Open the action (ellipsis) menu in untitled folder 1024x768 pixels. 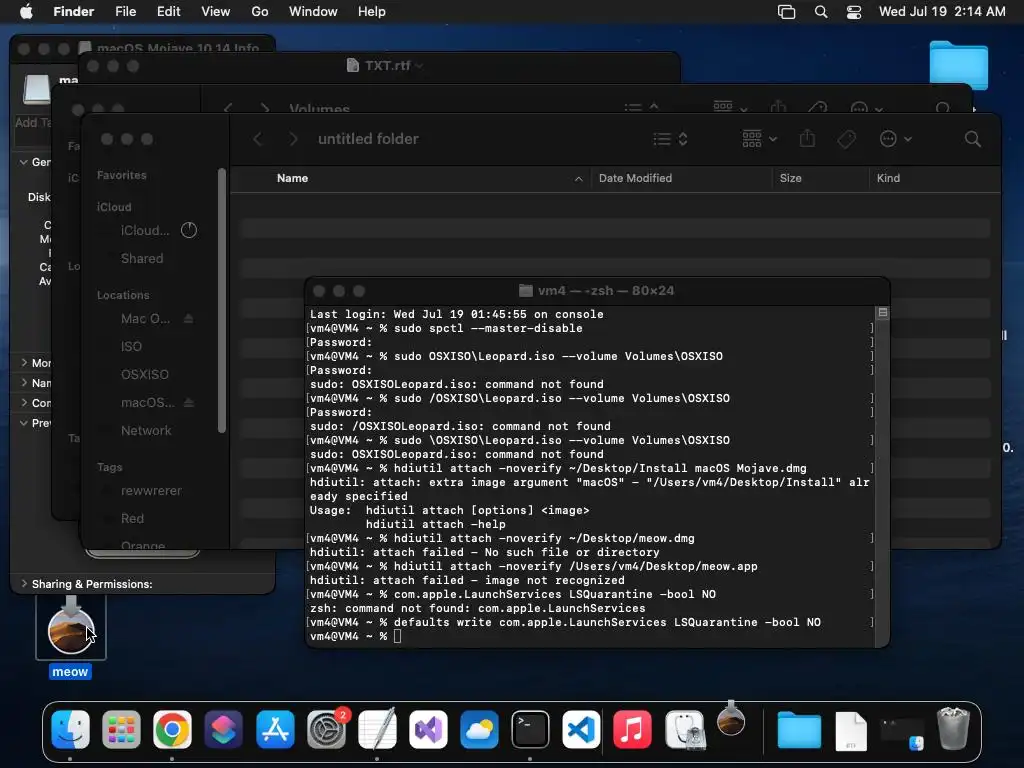point(895,139)
